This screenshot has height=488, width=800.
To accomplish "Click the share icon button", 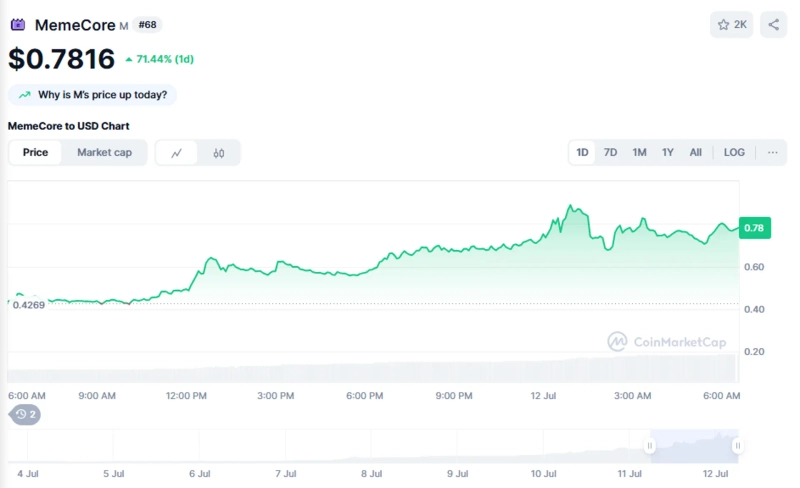I will pyautogui.click(x=773, y=25).
